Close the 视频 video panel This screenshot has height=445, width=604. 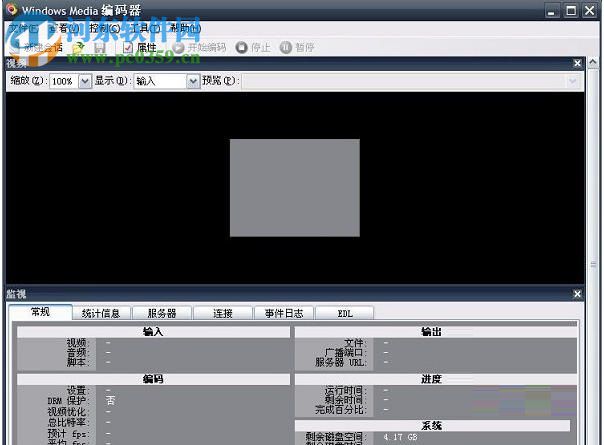577,63
